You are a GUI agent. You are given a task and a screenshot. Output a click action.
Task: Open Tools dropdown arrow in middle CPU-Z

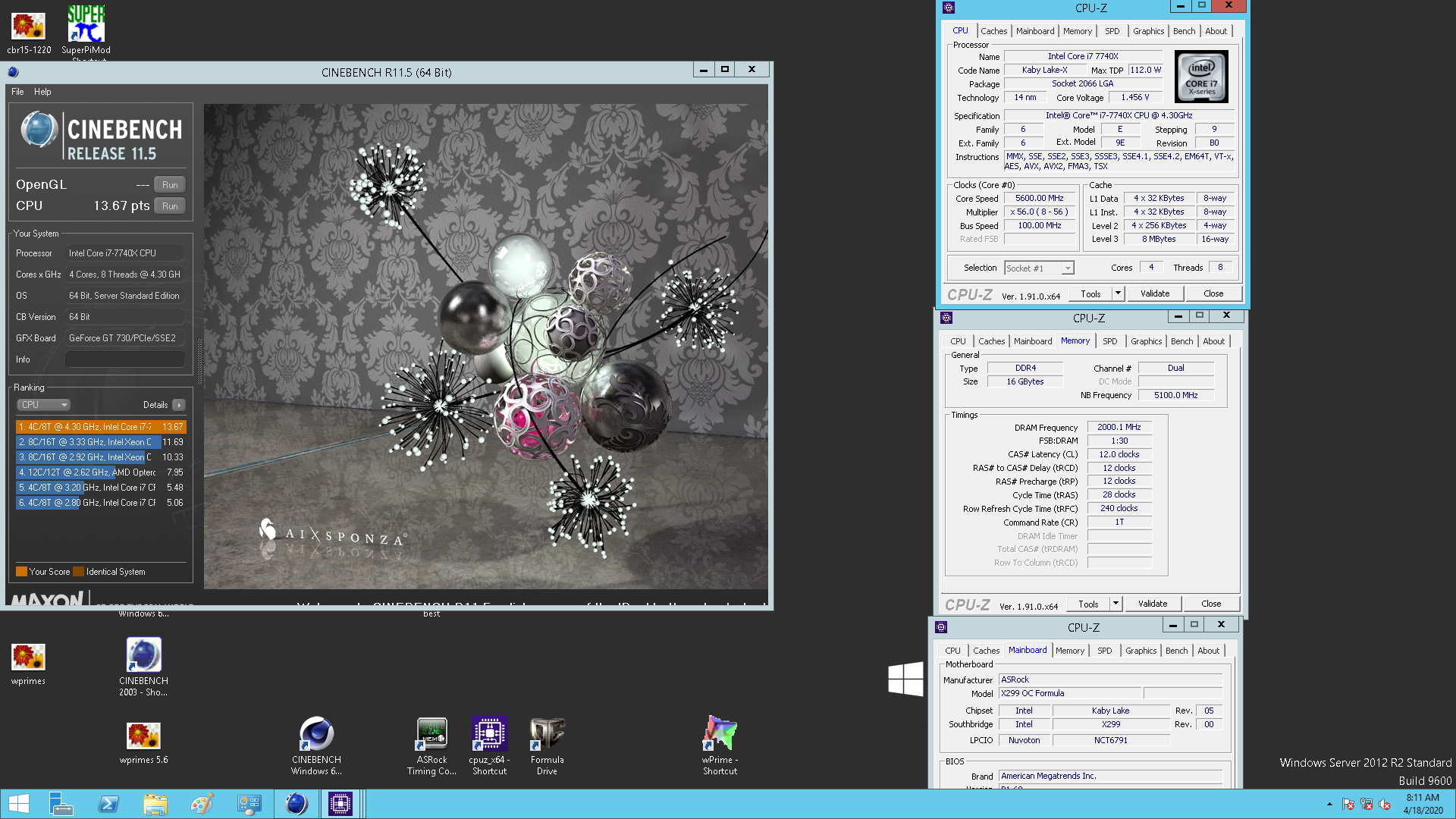1116,604
